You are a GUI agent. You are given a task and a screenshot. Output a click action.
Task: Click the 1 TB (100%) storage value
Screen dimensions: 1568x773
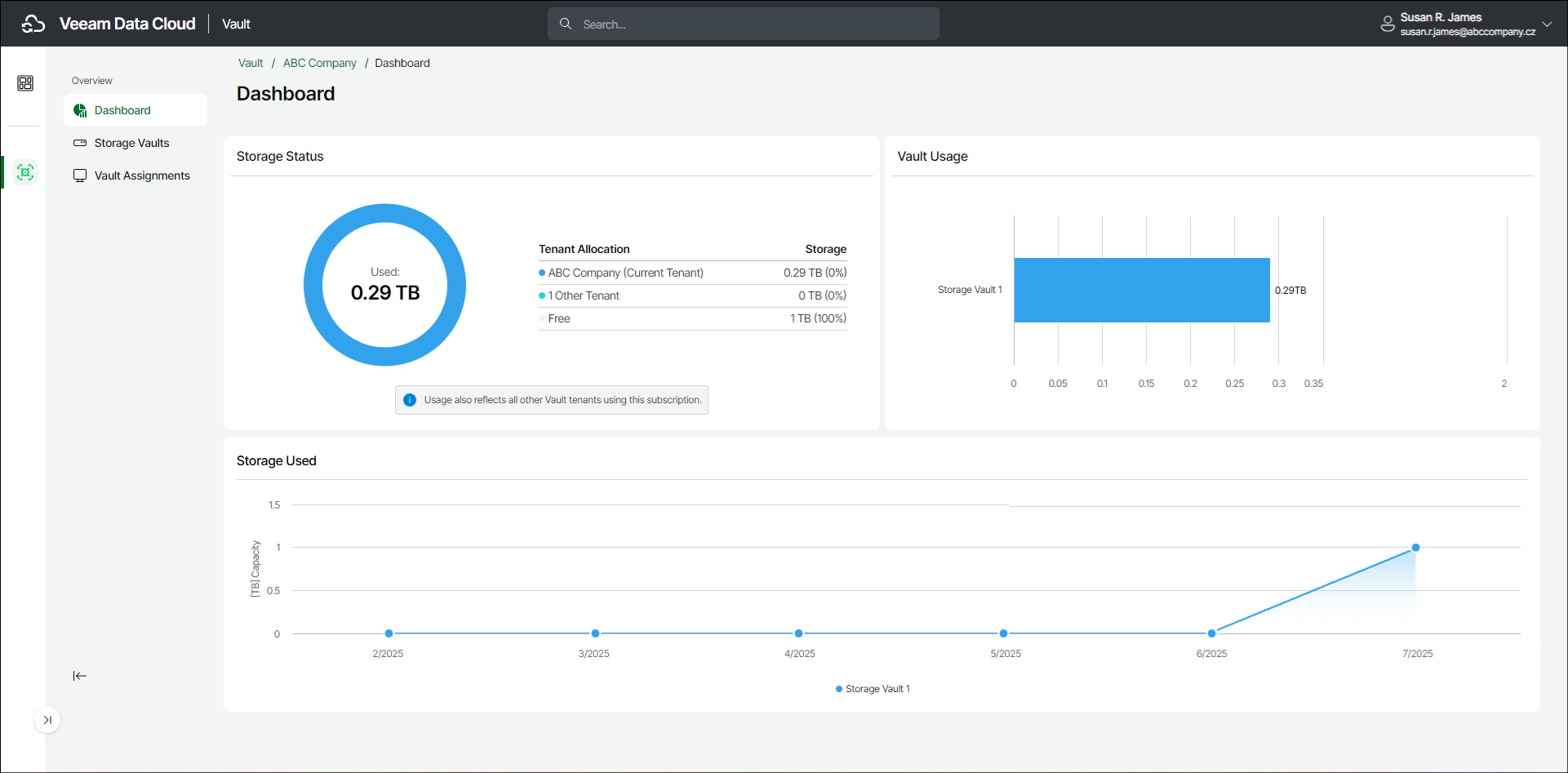(x=818, y=318)
